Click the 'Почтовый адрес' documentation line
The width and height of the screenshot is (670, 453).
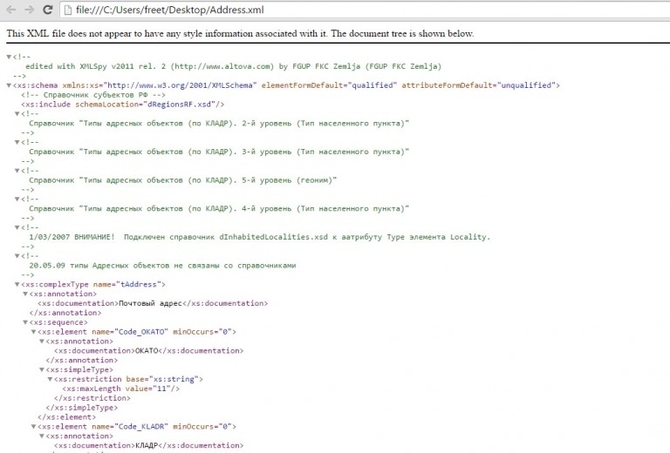pyautogui.click(x=153, y=303)
